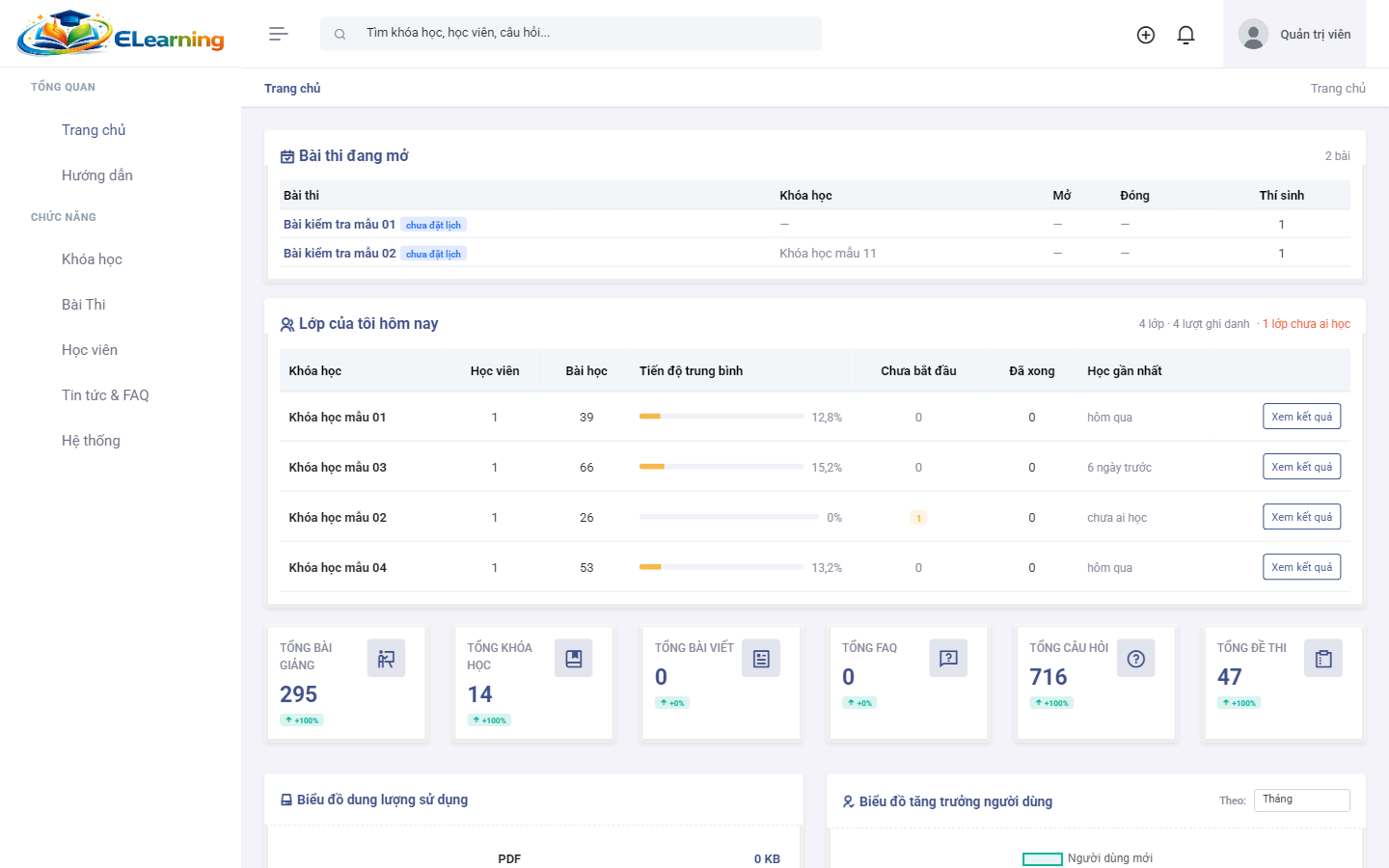Click the admin avatar icon
This screenshot has height=868, width=1389.
pos(1253,34)
